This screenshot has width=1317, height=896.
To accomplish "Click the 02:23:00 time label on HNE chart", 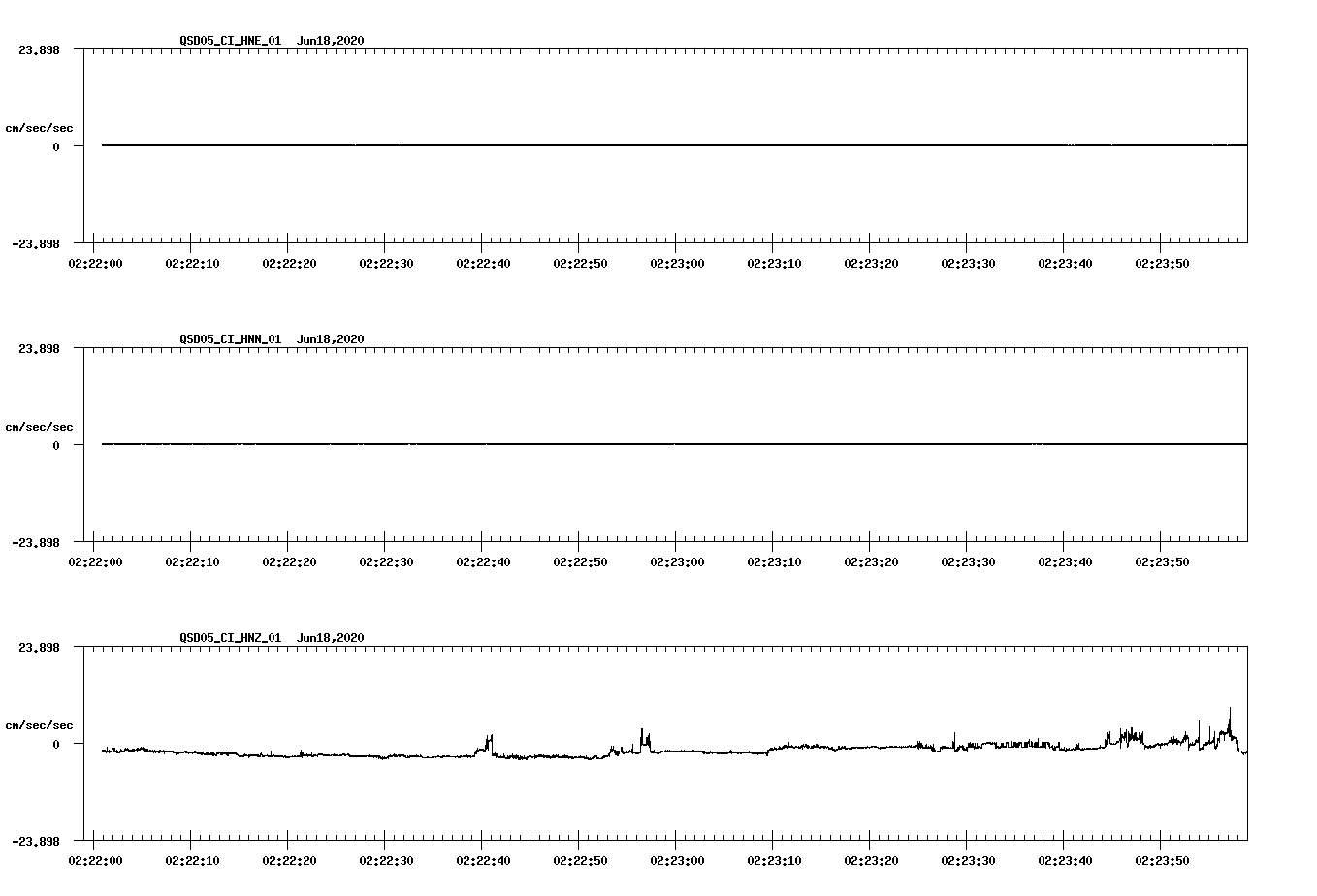I will point(677,263).
